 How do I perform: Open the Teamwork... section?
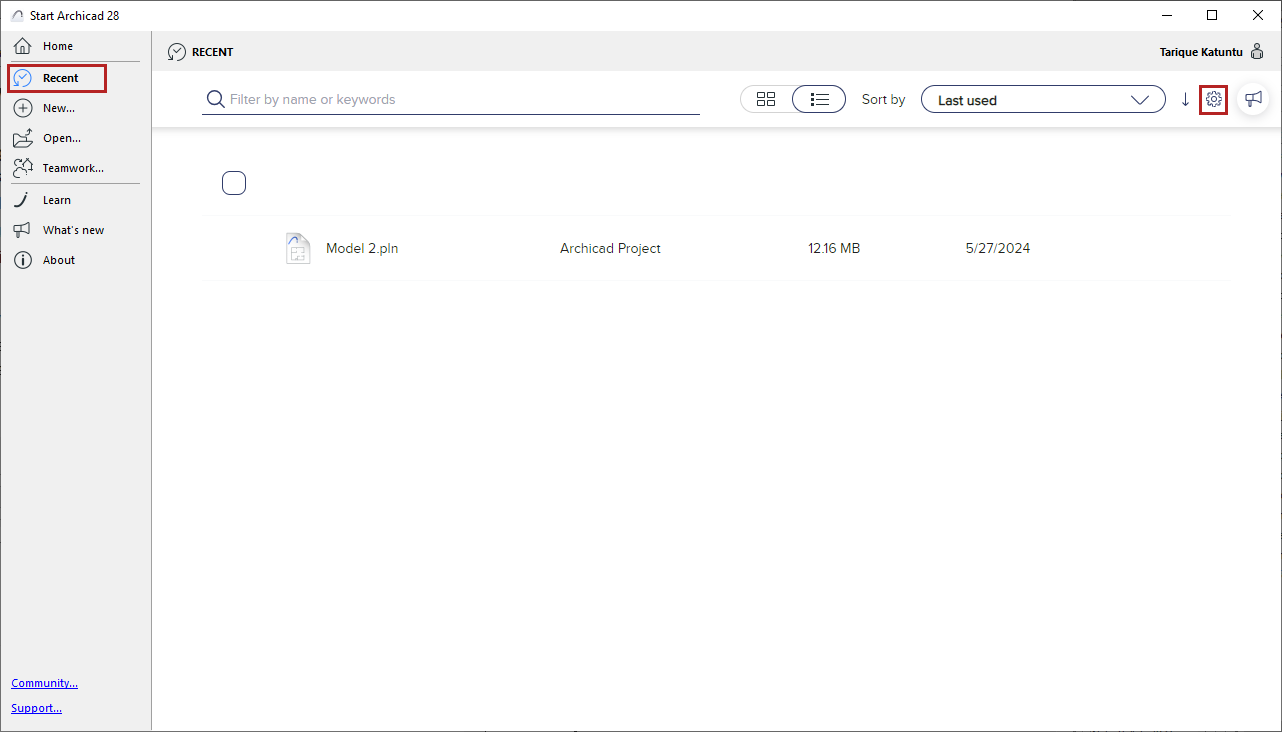click(73, 168)
